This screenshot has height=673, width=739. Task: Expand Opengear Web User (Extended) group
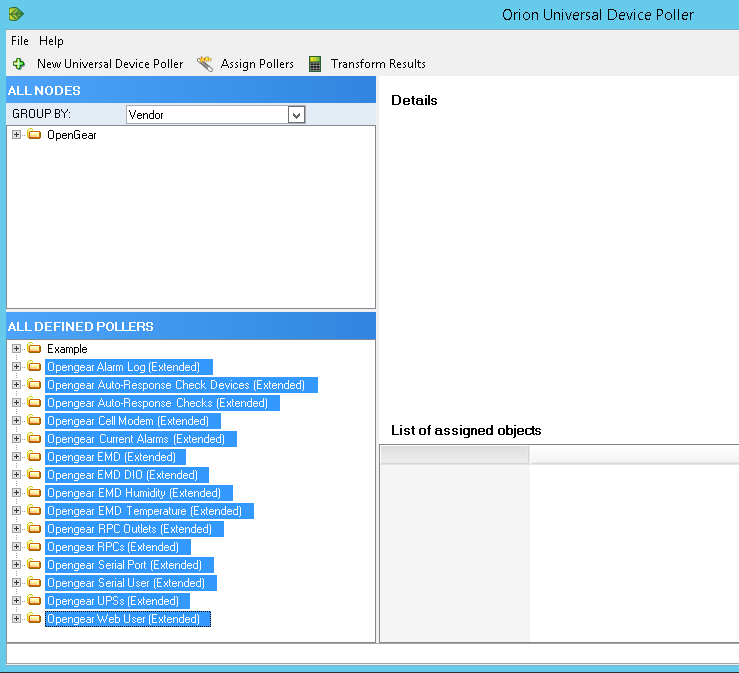coord(16,619)
